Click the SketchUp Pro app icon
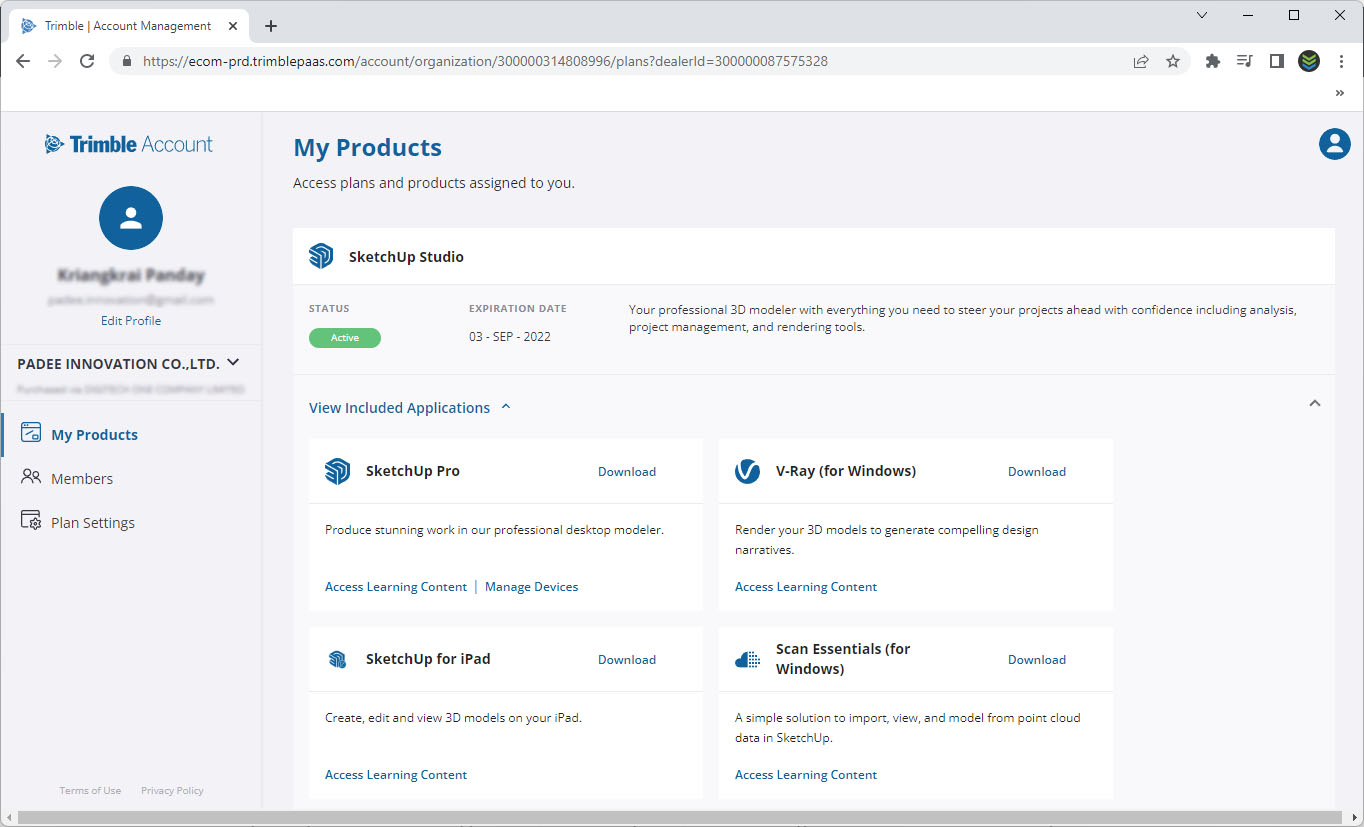 [338, 471]
